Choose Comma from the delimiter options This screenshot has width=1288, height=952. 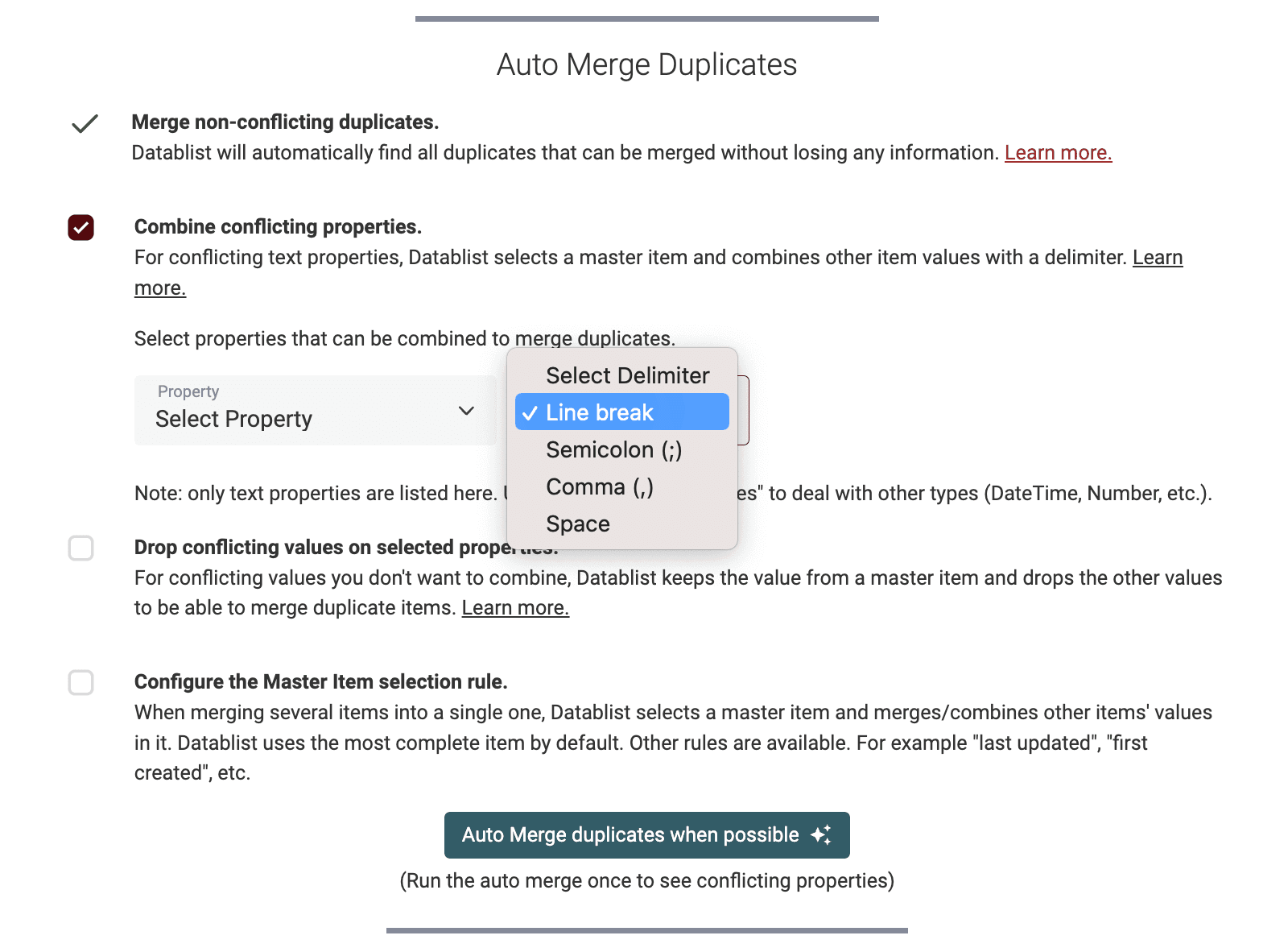600,486
